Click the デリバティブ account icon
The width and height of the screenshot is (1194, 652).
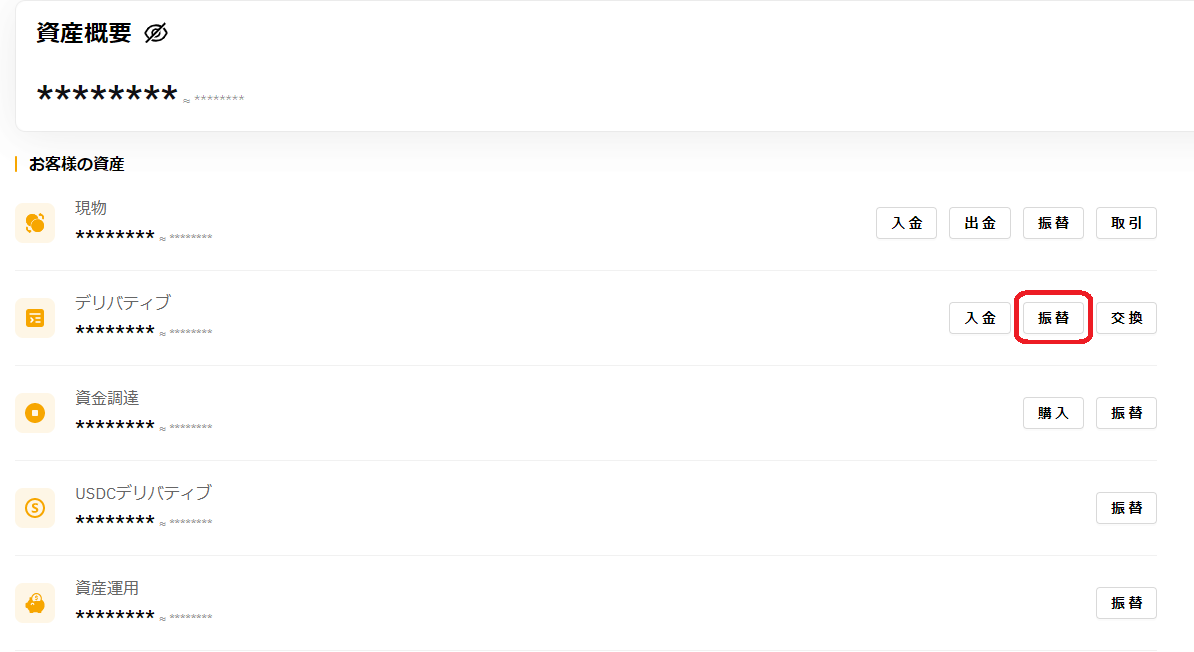point(35,318)
